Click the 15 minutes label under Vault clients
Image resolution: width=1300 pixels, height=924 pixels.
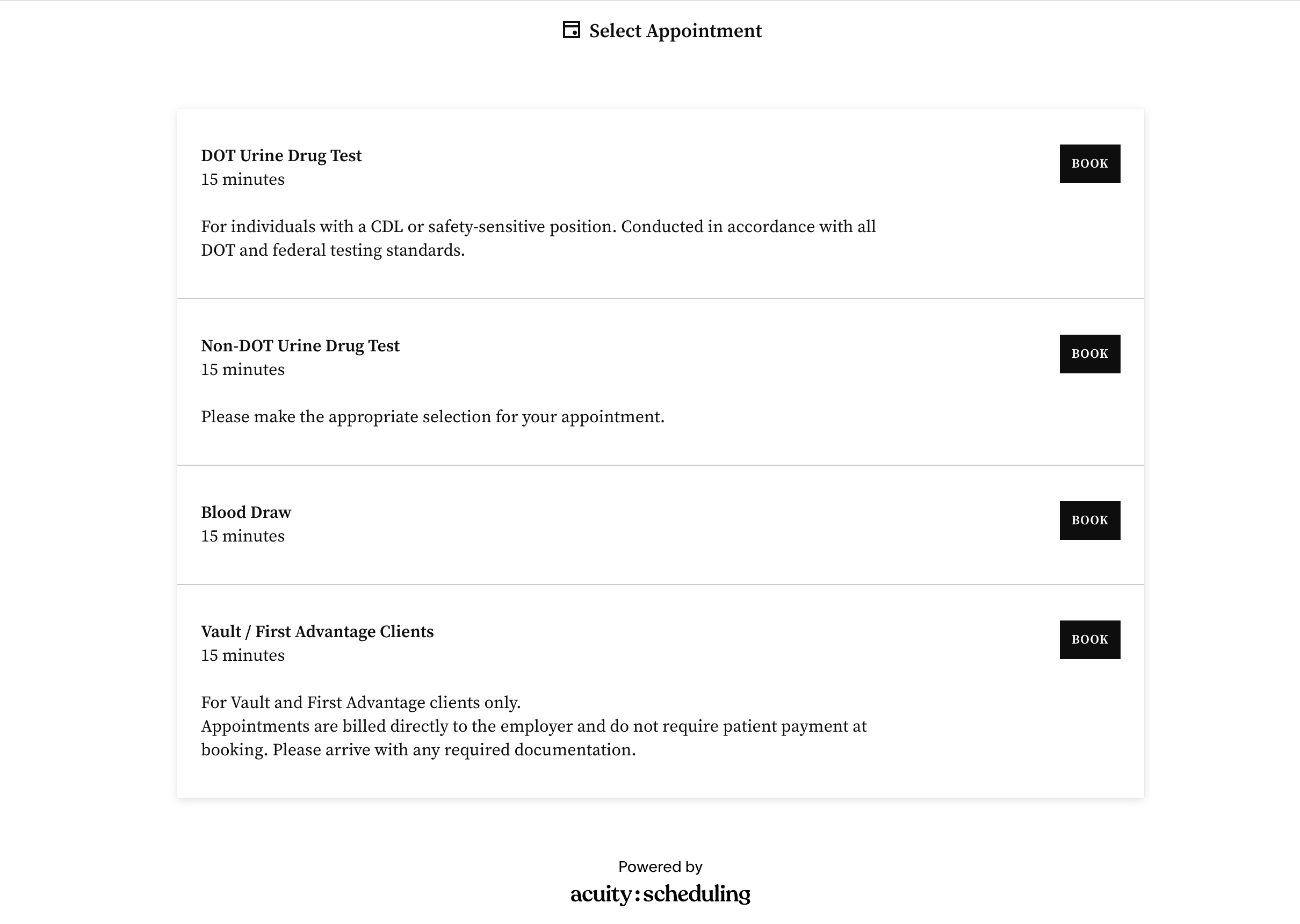[242, 655]
